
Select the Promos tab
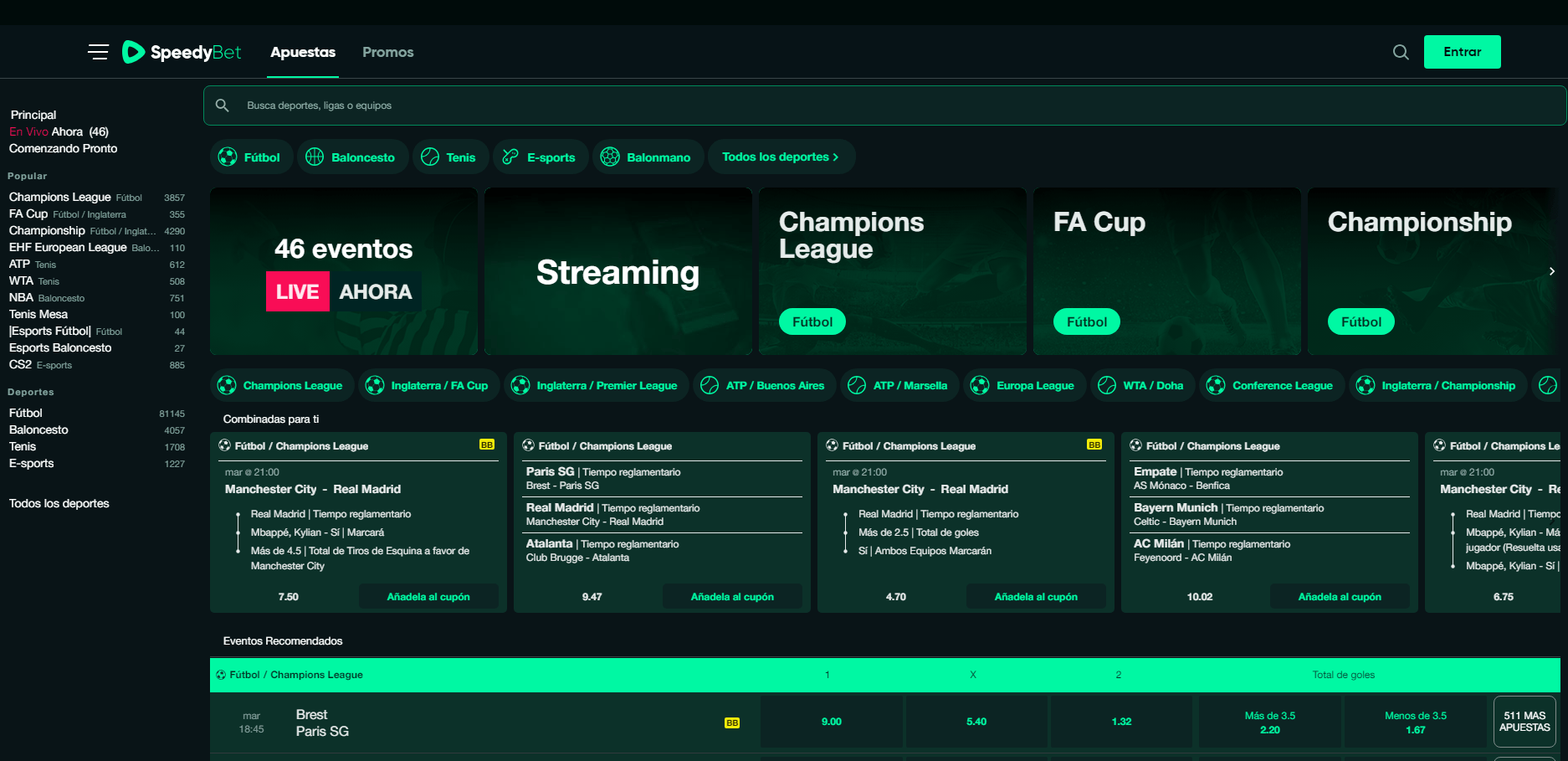pos(388,52)
